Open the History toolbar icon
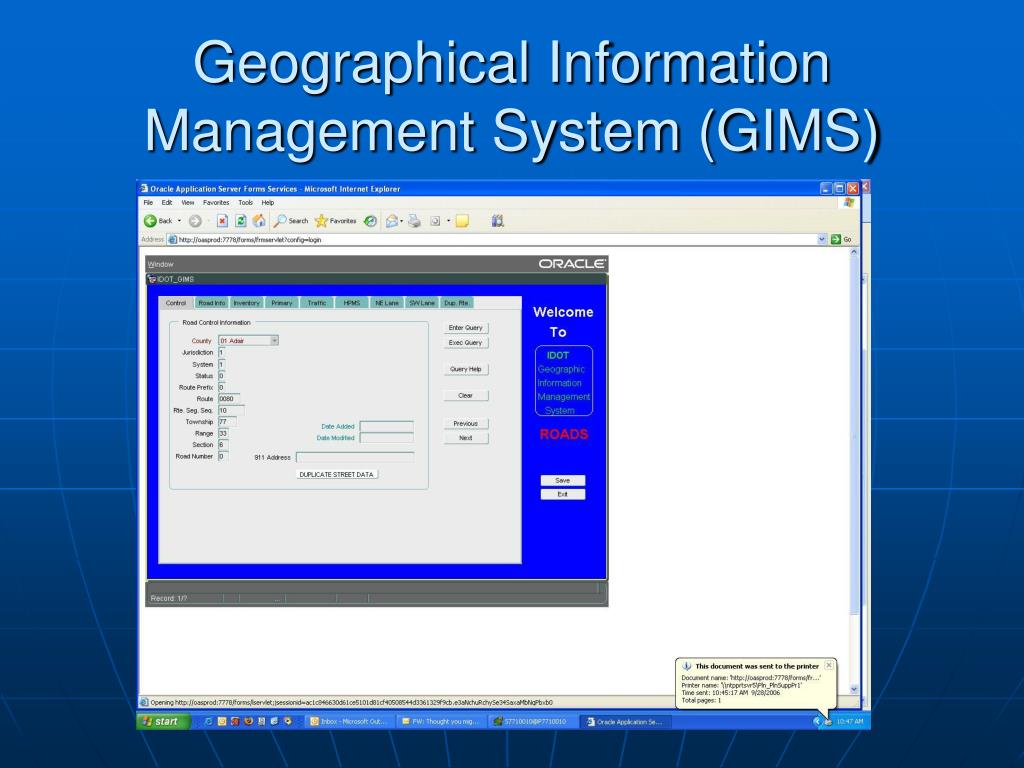 coord(370,221)
